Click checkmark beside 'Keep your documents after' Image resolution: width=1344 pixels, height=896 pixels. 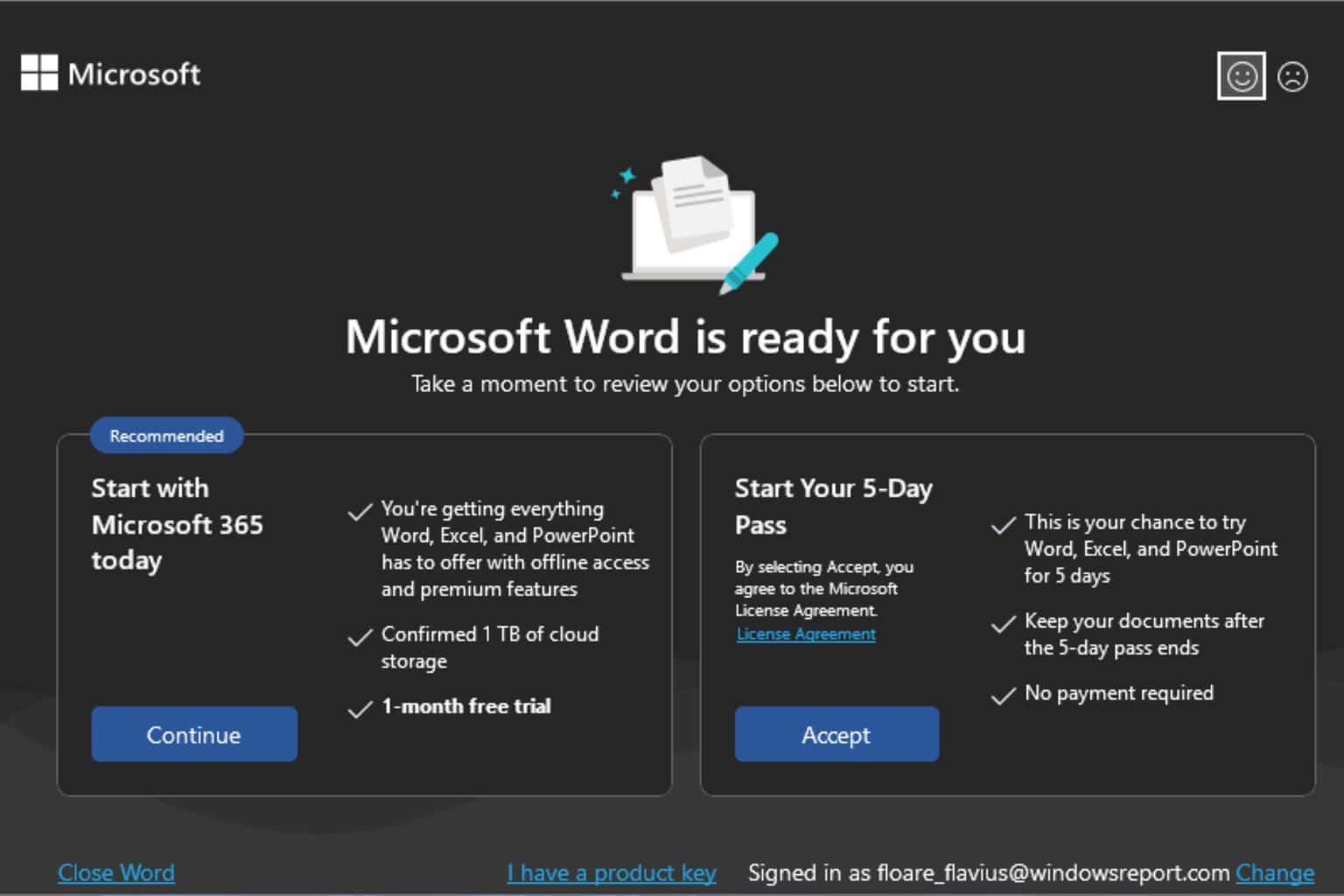point(1003,624)
